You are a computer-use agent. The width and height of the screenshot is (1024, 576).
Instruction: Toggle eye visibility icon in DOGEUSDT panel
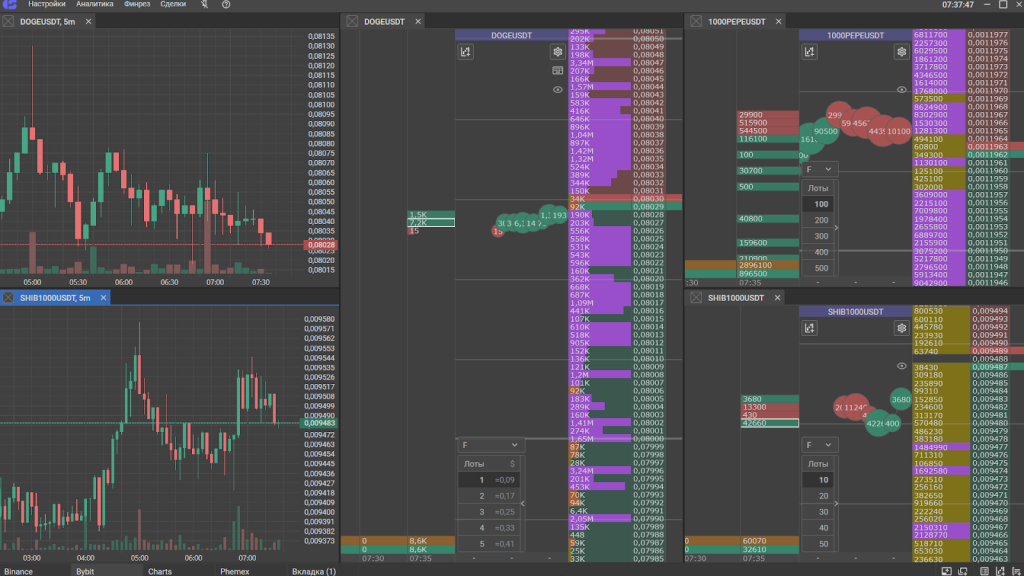click(558, 90)
